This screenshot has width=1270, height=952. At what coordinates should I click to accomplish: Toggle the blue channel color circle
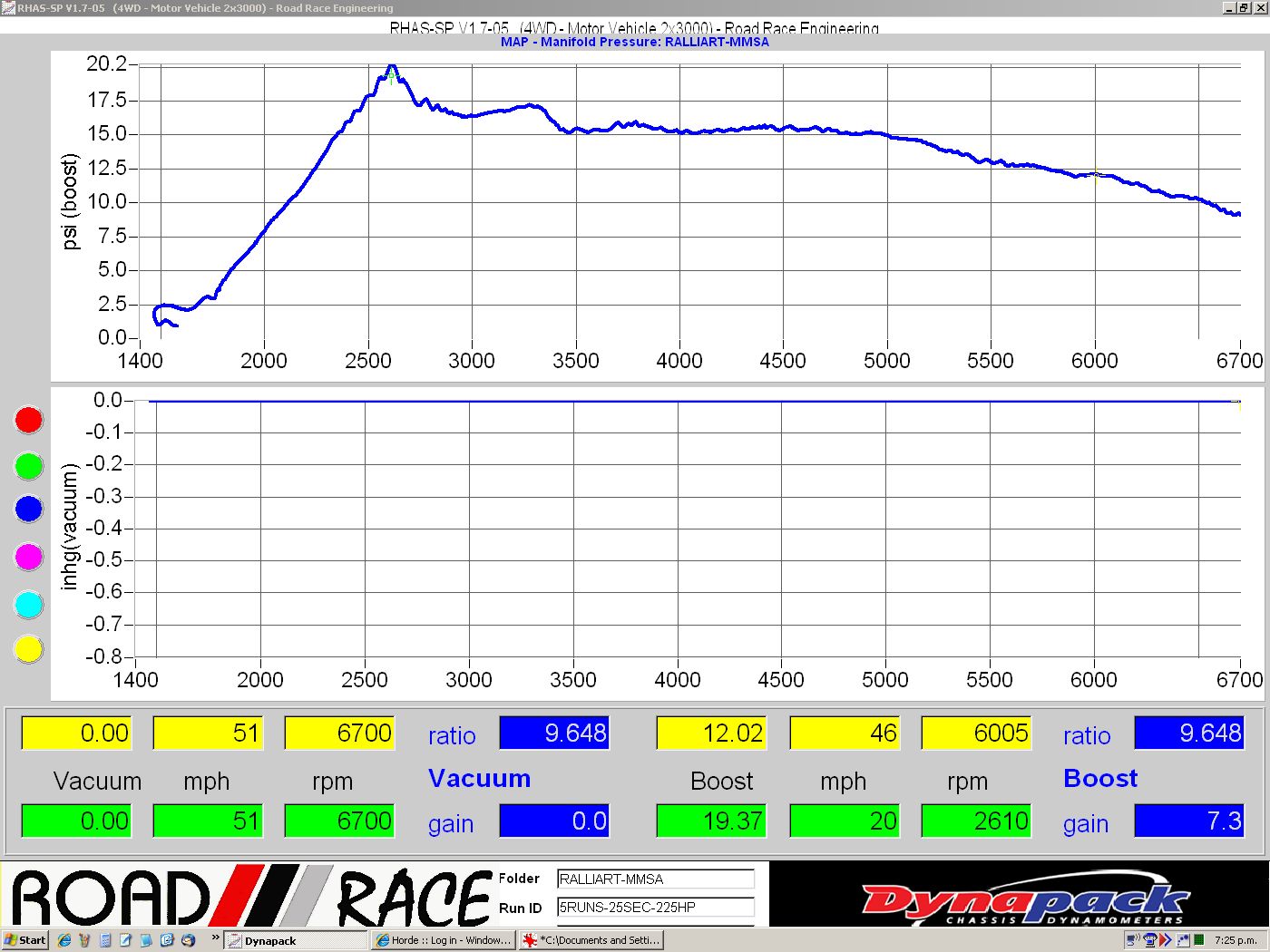tap(29, 510)
